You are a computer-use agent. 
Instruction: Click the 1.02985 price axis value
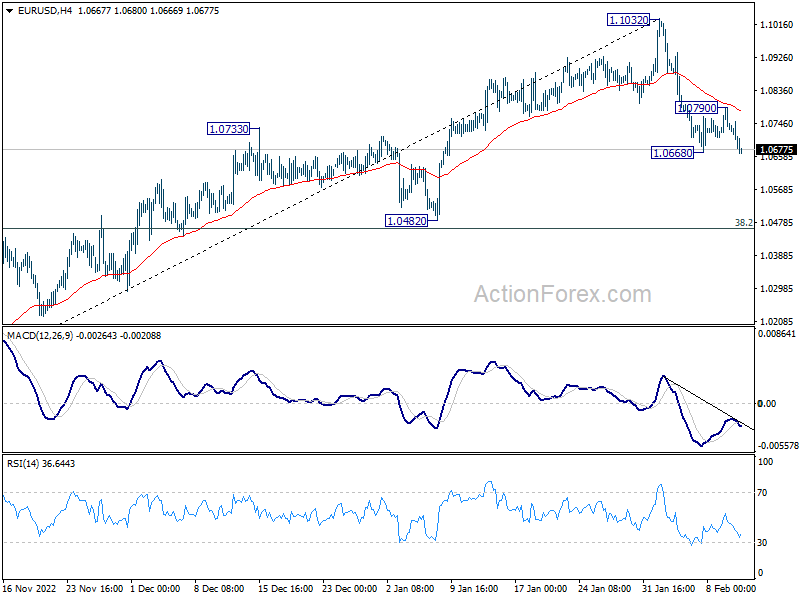[777, 288]
